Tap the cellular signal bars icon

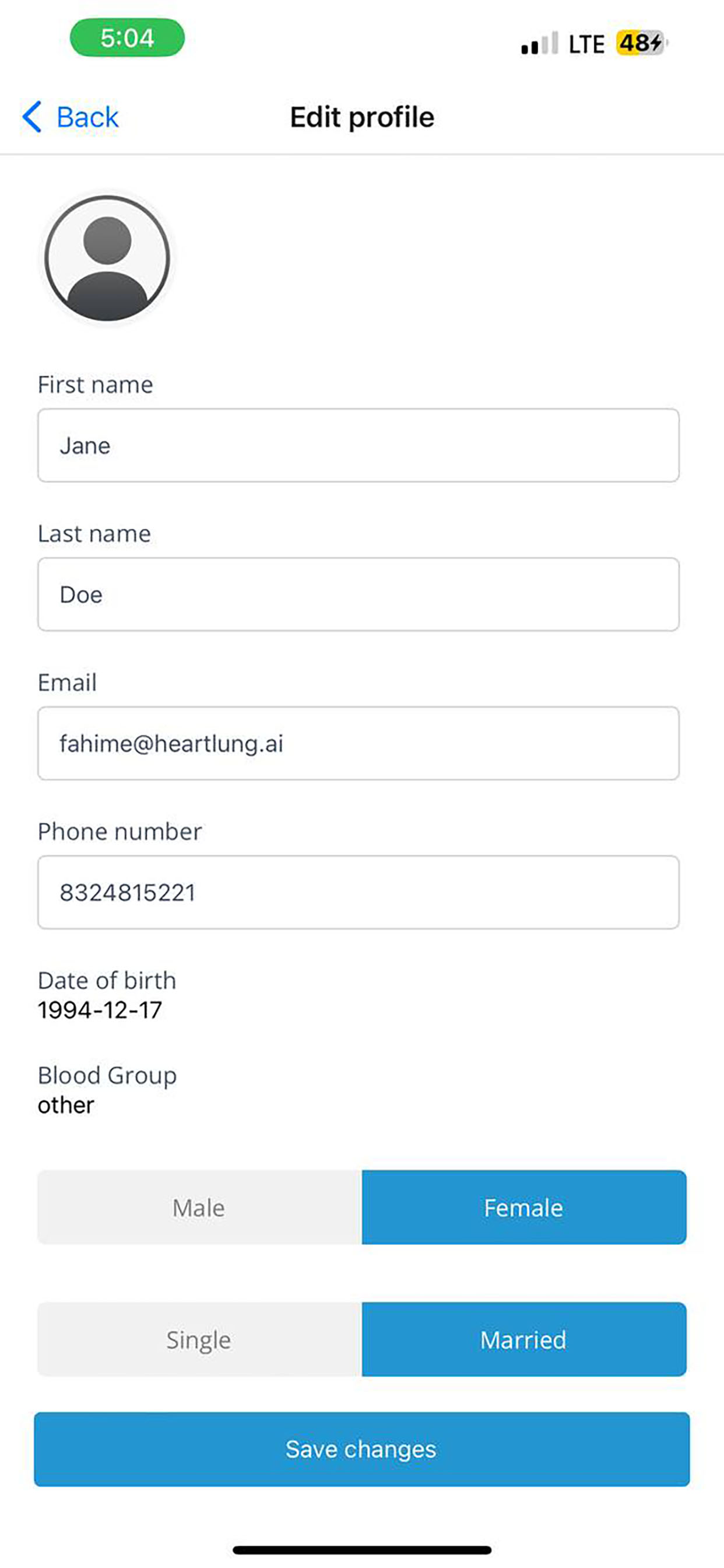coord(539,44)
